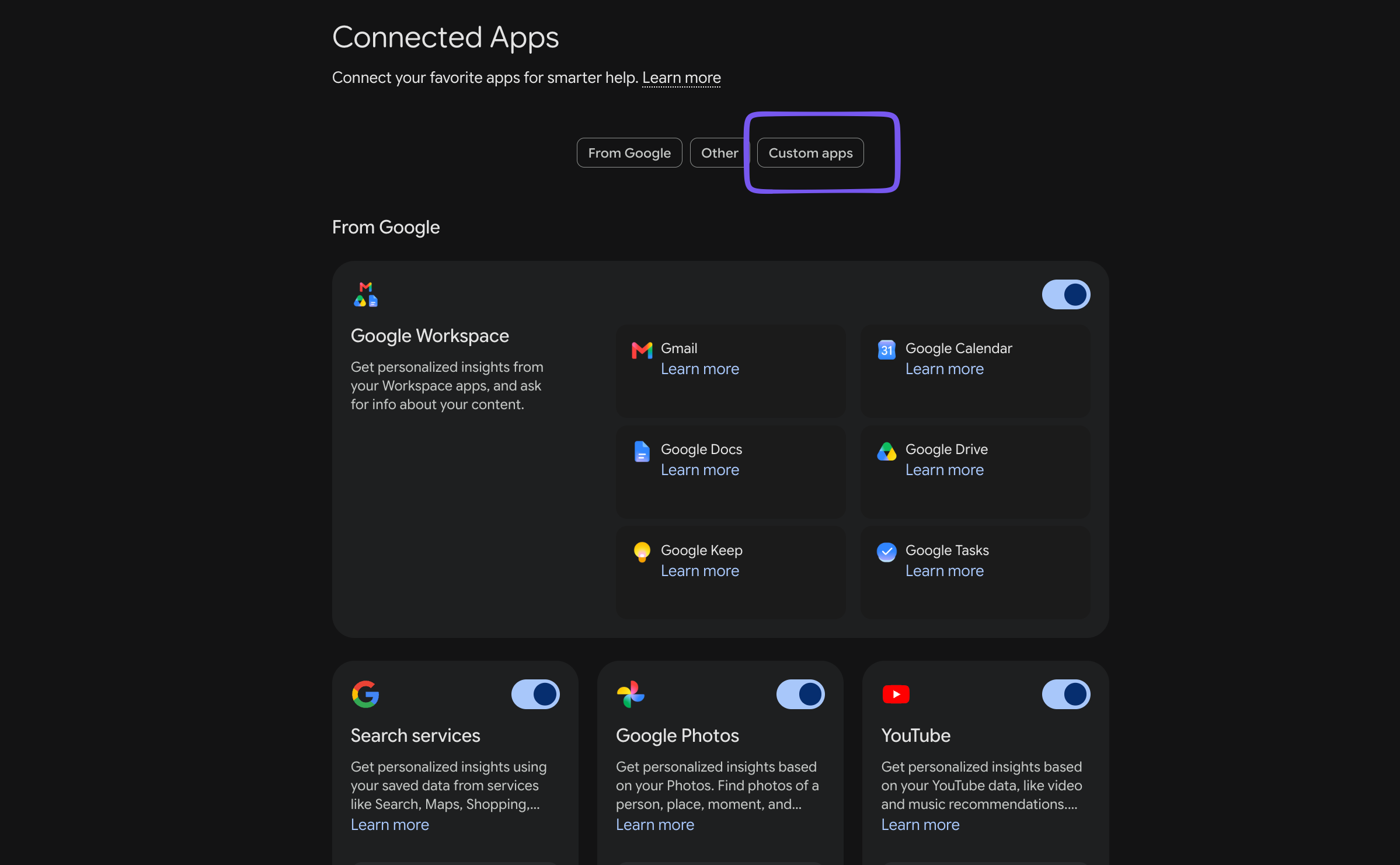
Task: Click the Connected Apps page heading
Action: pos(445,38)
